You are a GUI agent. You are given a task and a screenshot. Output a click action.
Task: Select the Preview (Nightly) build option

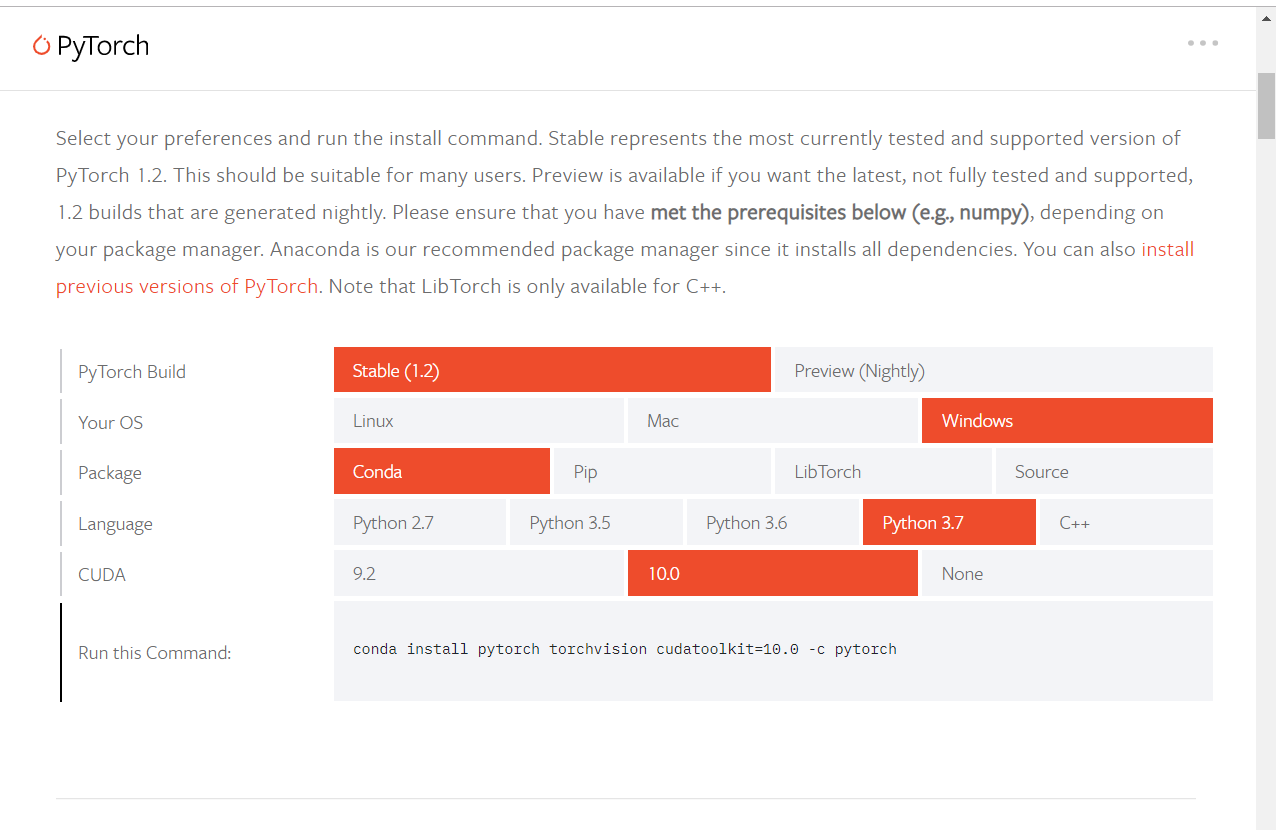click(993, 370)
